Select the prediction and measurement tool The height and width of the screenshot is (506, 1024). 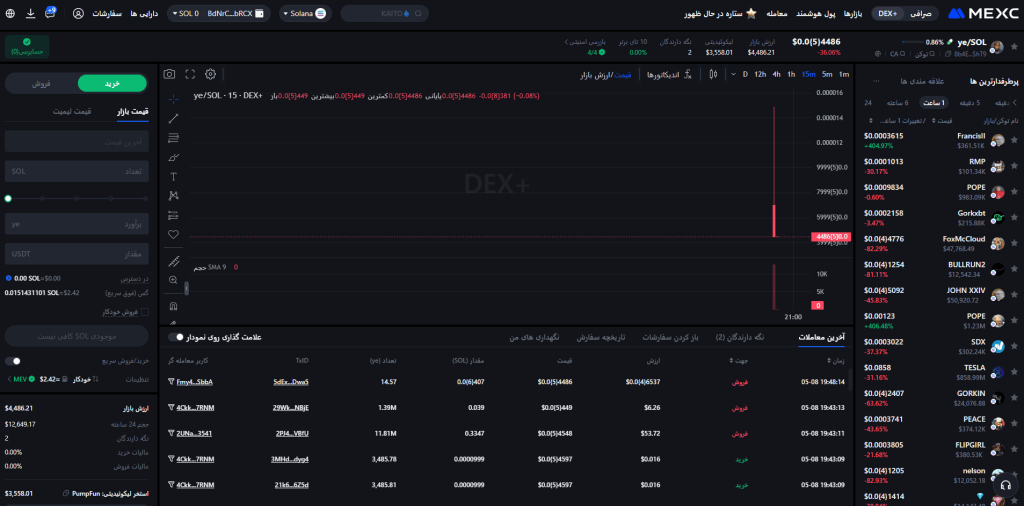pos(173,215)
